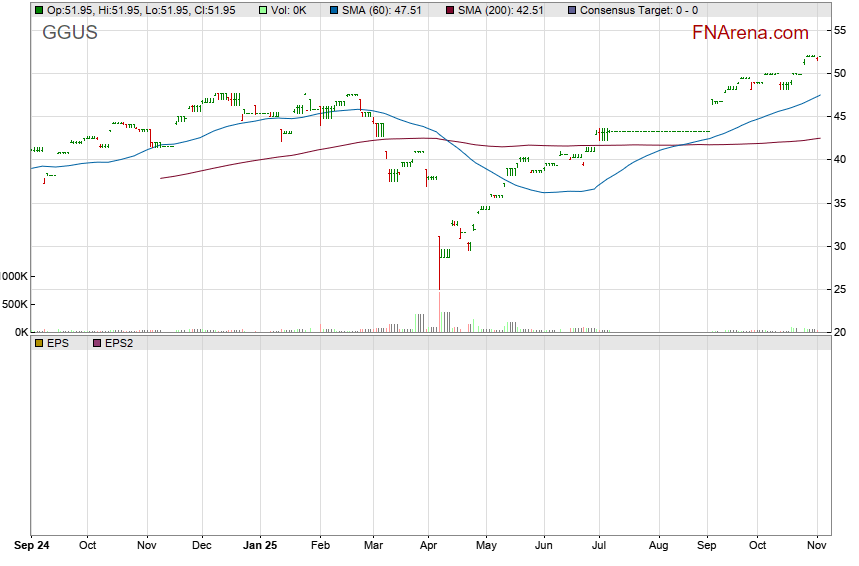The height and width of the screenshot is (566, 859).
Task: Click the Jan 25 date axis label
Action: point(260,546)
